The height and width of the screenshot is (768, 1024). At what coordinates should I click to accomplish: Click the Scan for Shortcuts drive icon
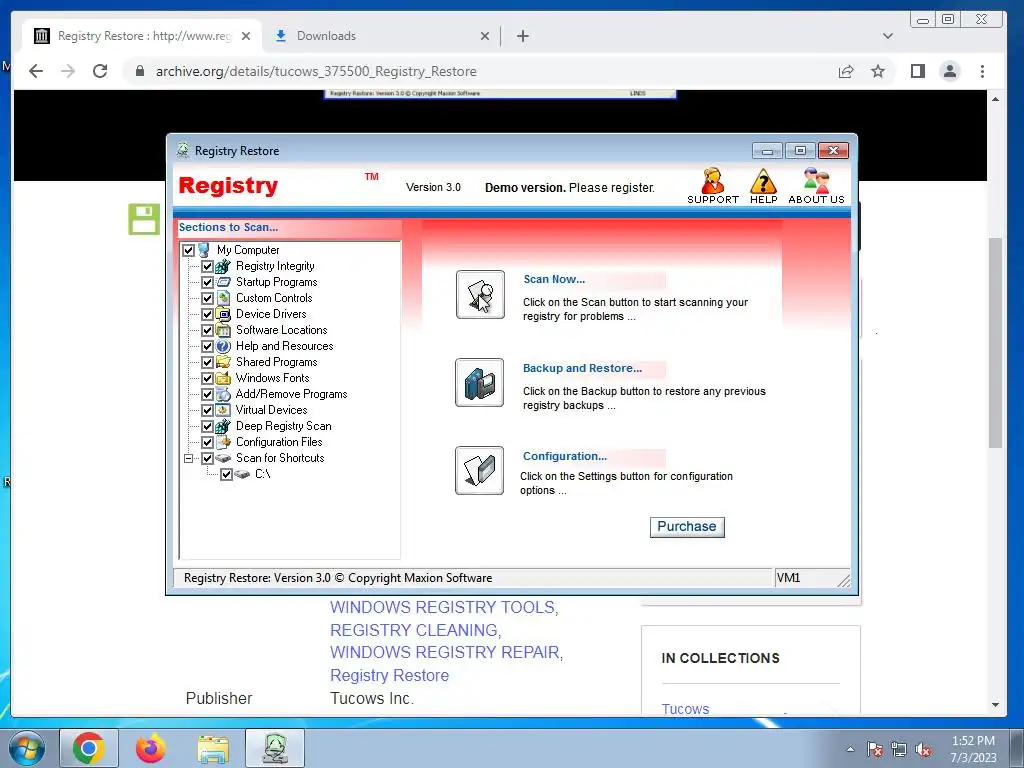pos(223,458)
